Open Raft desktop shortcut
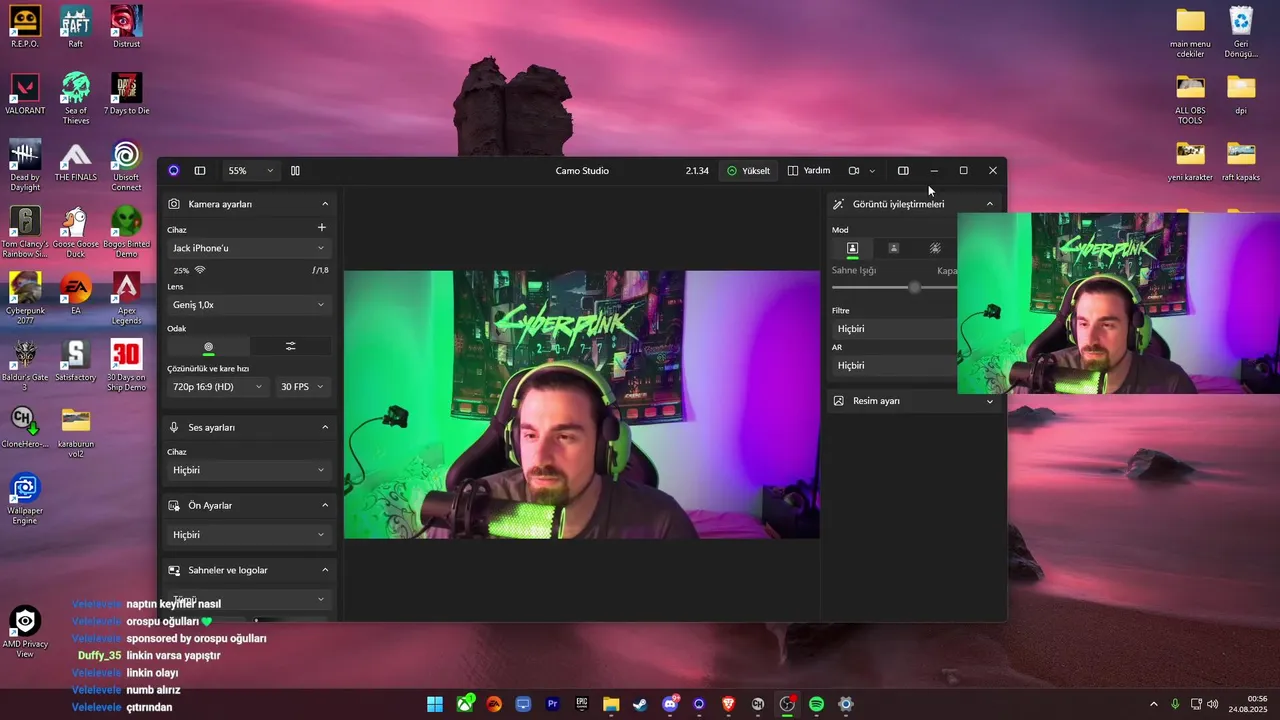 point(76,27)
